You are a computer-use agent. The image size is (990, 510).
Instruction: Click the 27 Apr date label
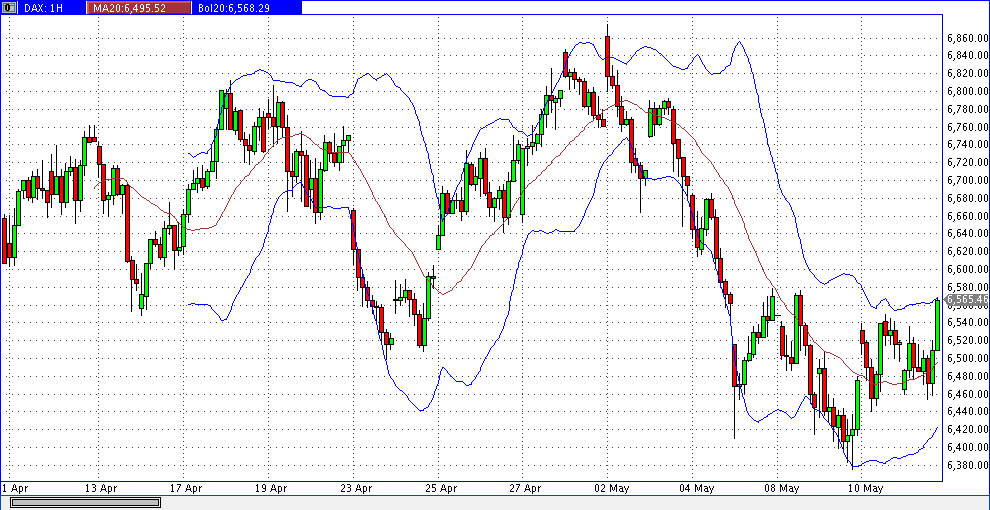point(525,488)
